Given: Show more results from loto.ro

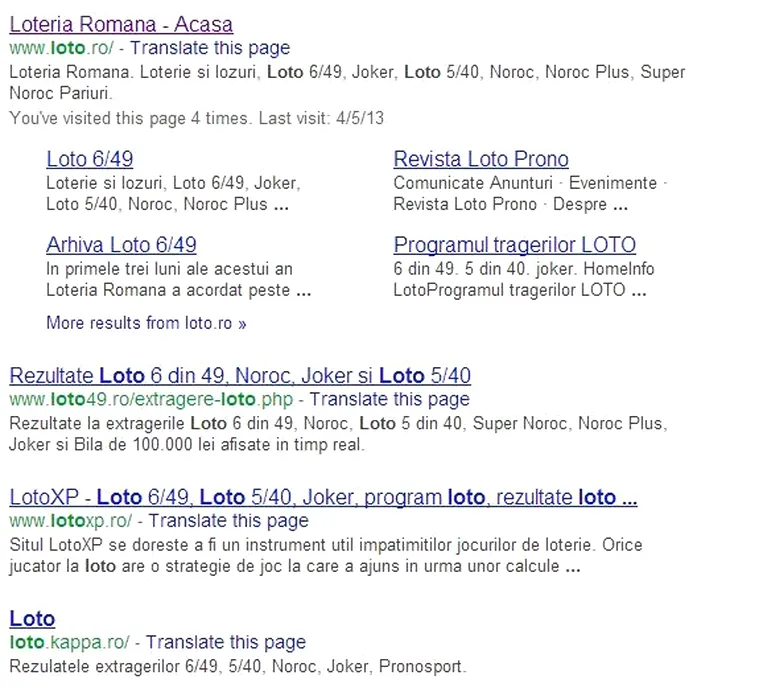Looking at the screenshot, I should coord(146,323).
